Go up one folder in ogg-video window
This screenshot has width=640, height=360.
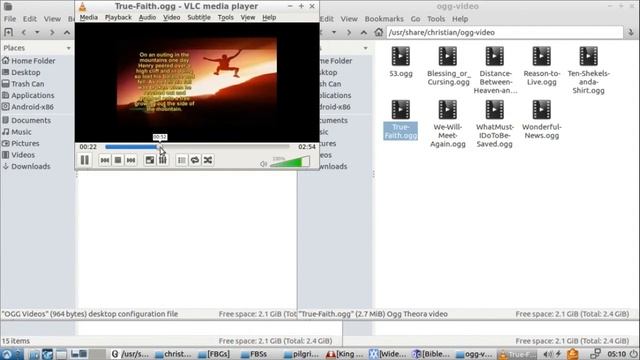tap(364, 32)
